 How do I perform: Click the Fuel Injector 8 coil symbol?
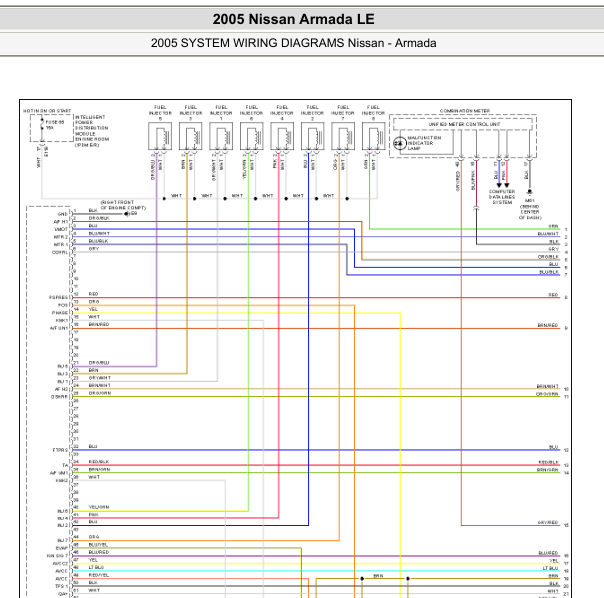point(373,136)
